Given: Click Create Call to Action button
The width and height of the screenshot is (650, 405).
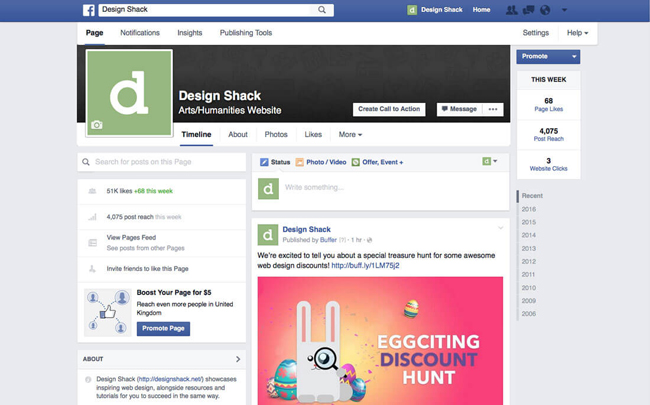Looking at the screenshot, I should click(x=389, y=109).
